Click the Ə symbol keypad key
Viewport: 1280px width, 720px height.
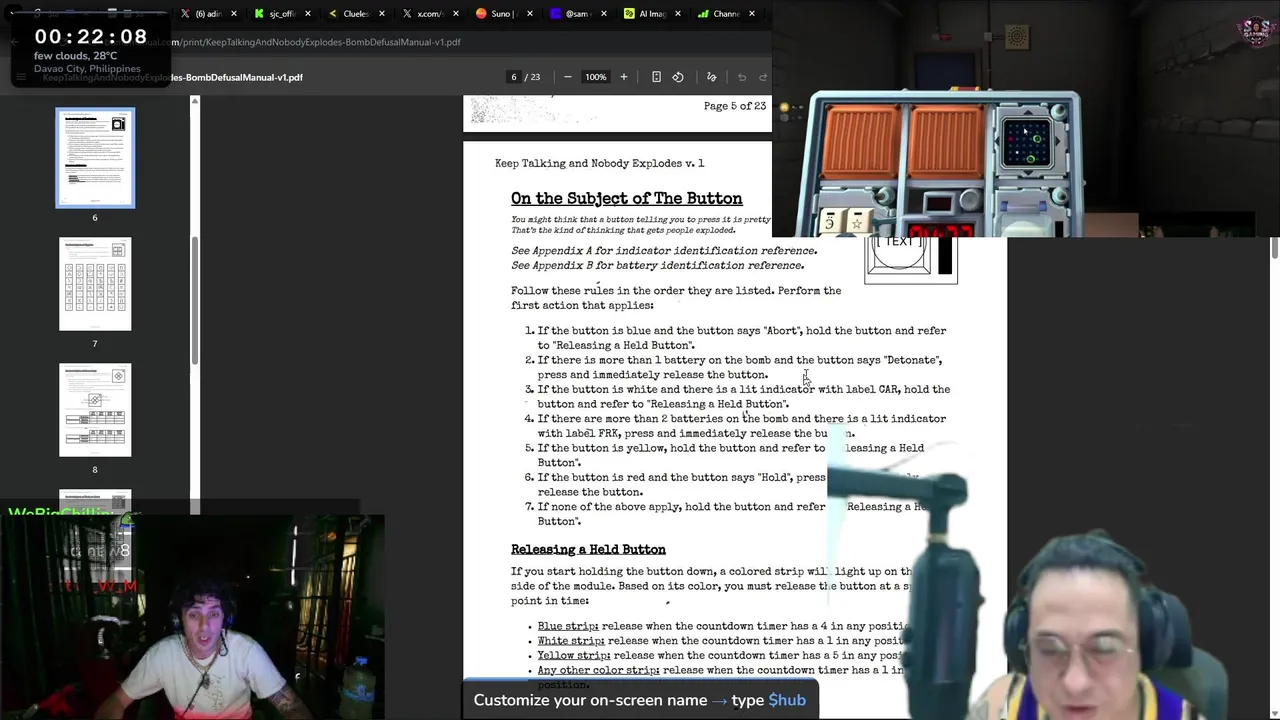[831, 222]
